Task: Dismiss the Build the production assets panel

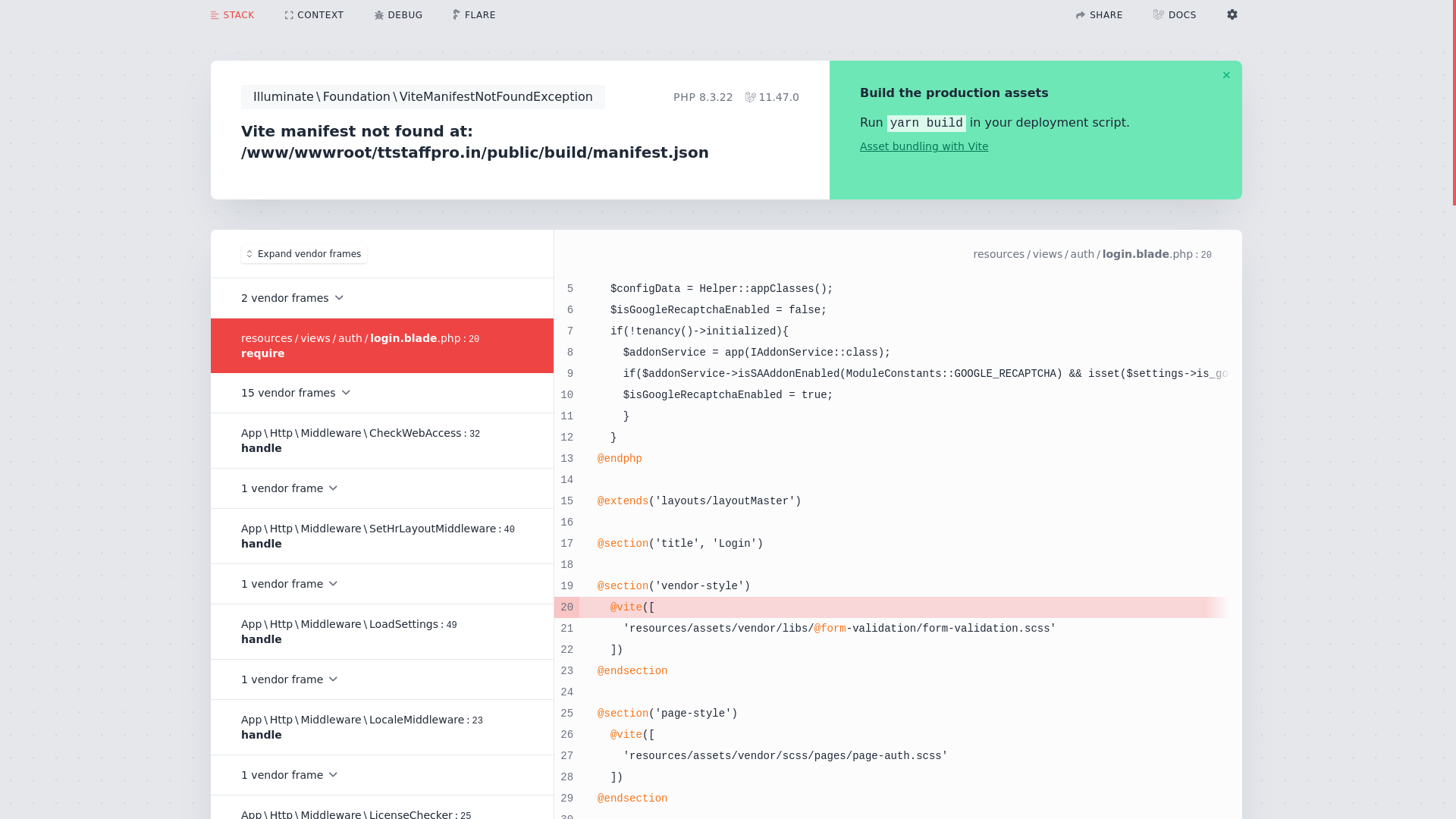Action: click(1226, 75)
